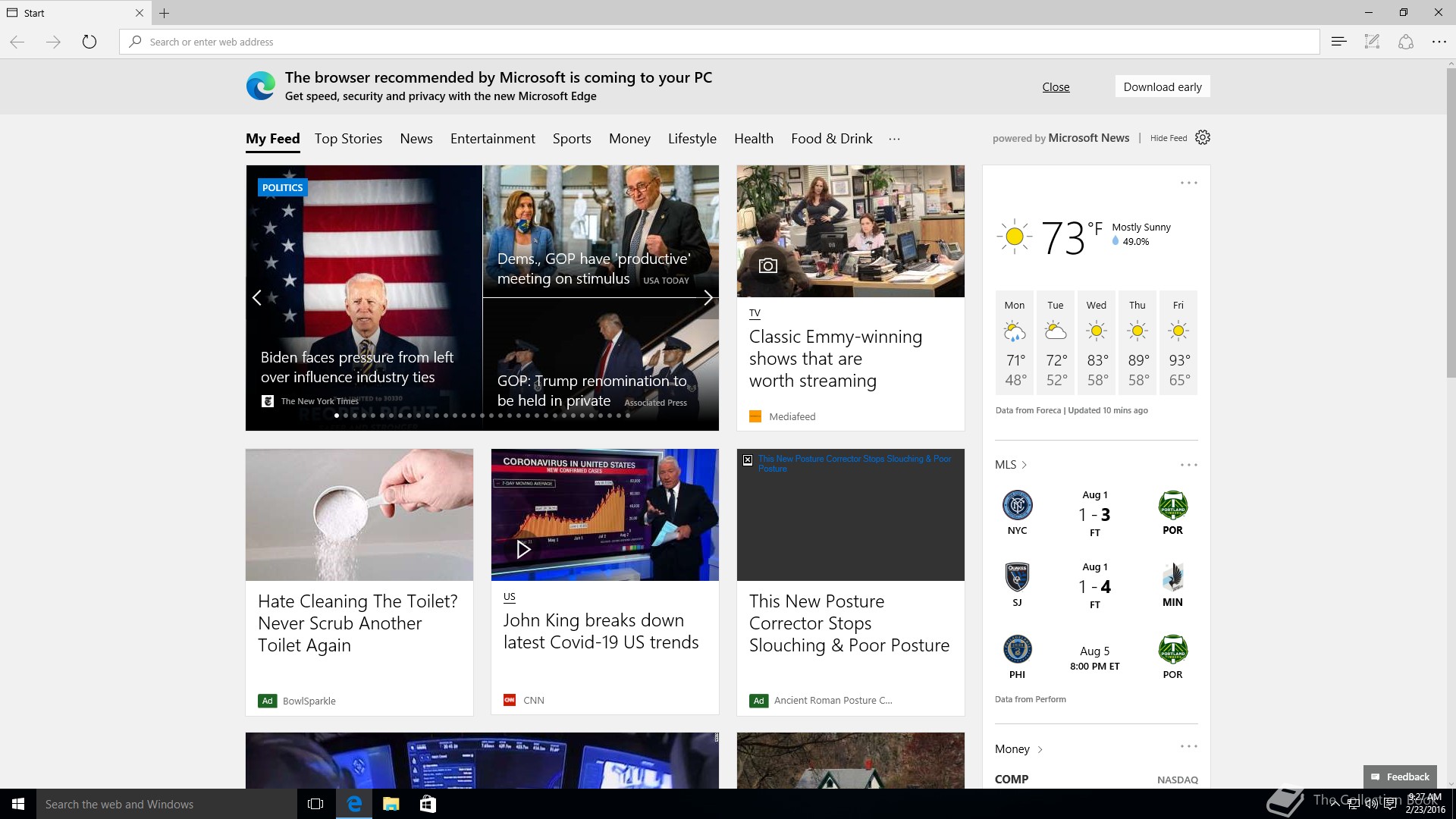
Task: Switch to the Sports tab
Action: pos(572,139)
